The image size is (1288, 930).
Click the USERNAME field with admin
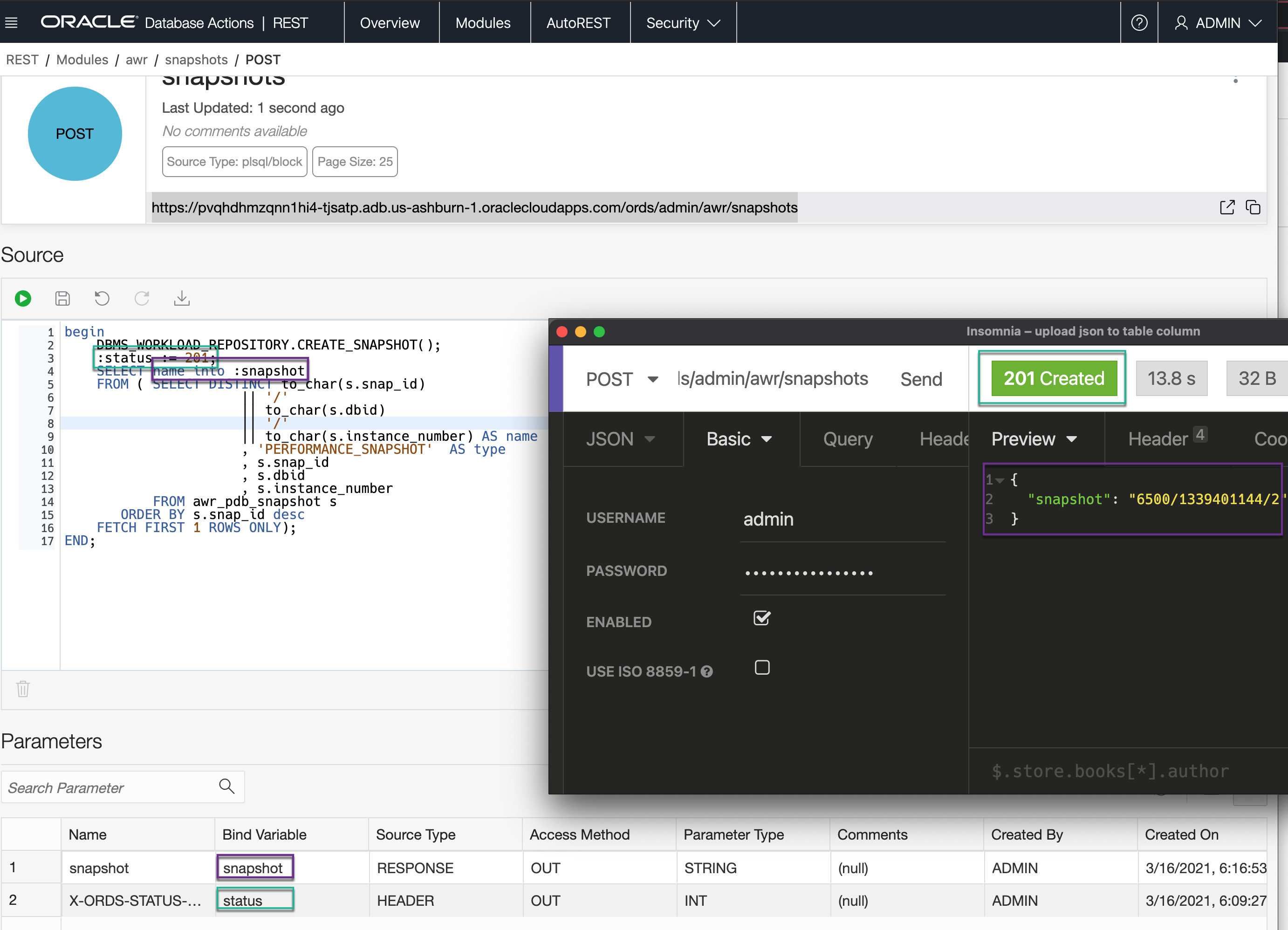[843, 519]
